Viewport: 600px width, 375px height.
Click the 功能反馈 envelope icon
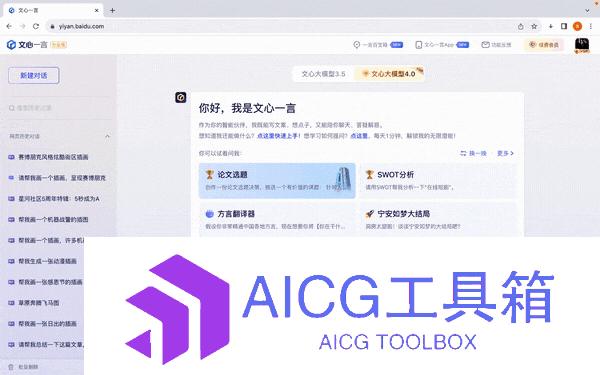click(x=485, y=45)
